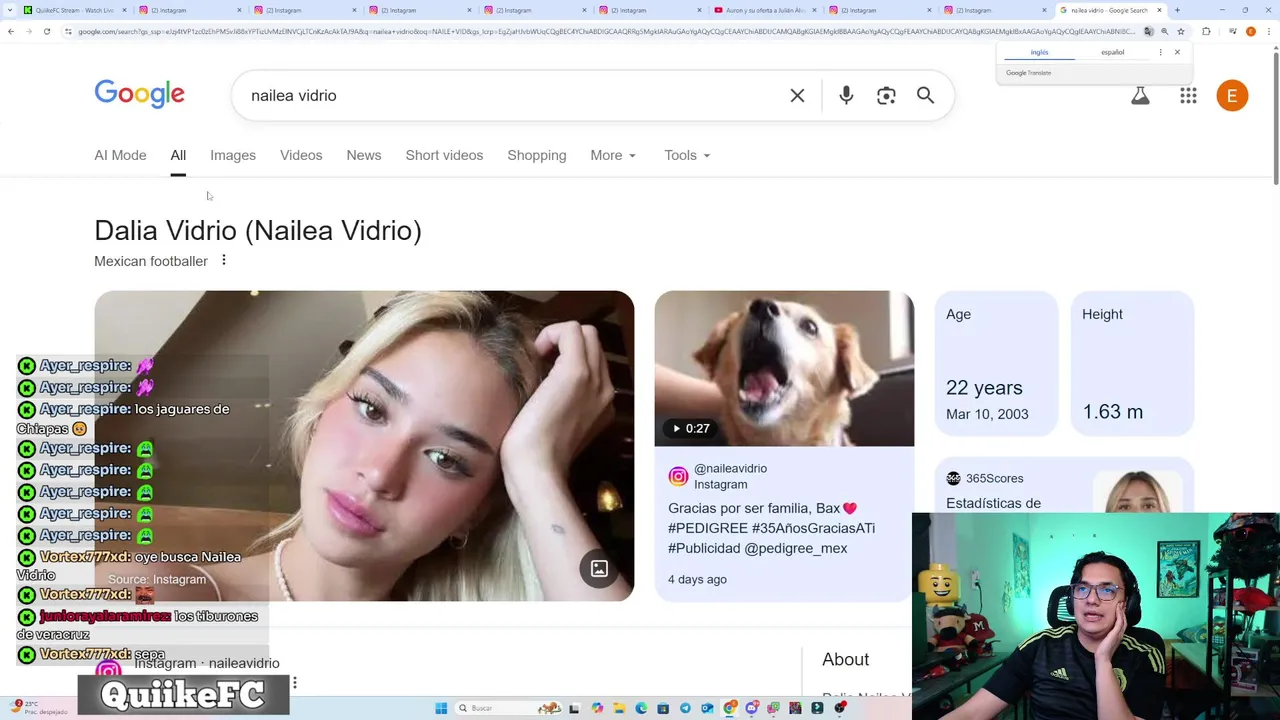Switch to News results
Screen dimensions: 1280x720
[x=364, y=155]
